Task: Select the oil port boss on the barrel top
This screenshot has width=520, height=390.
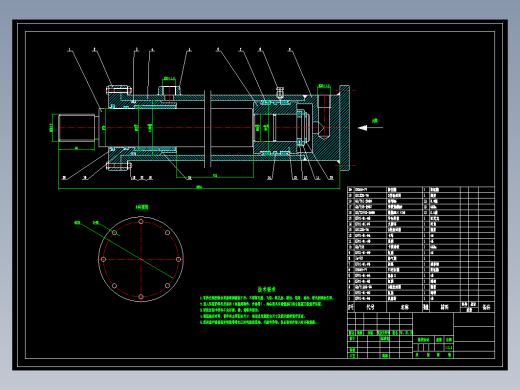Action: (x=169, y=90)
